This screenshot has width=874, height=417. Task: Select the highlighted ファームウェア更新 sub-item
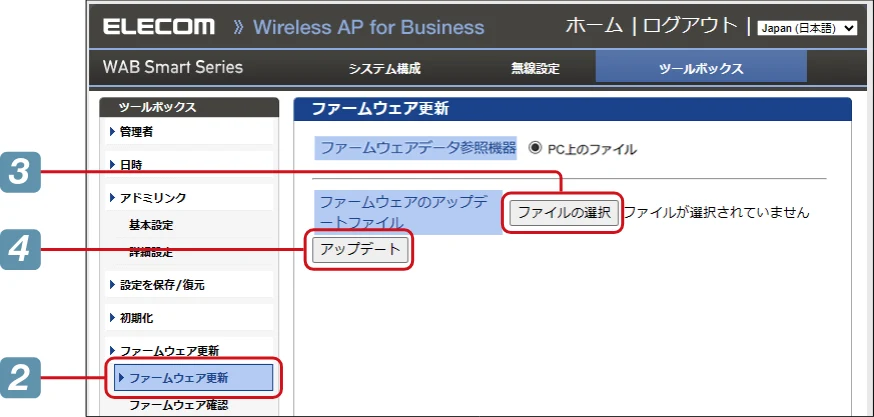(x=193, y=378)
